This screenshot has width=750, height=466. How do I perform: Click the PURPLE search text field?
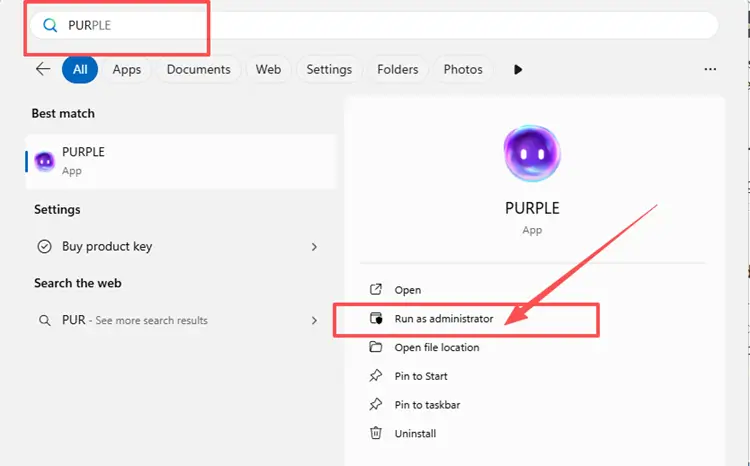point(374,25)
